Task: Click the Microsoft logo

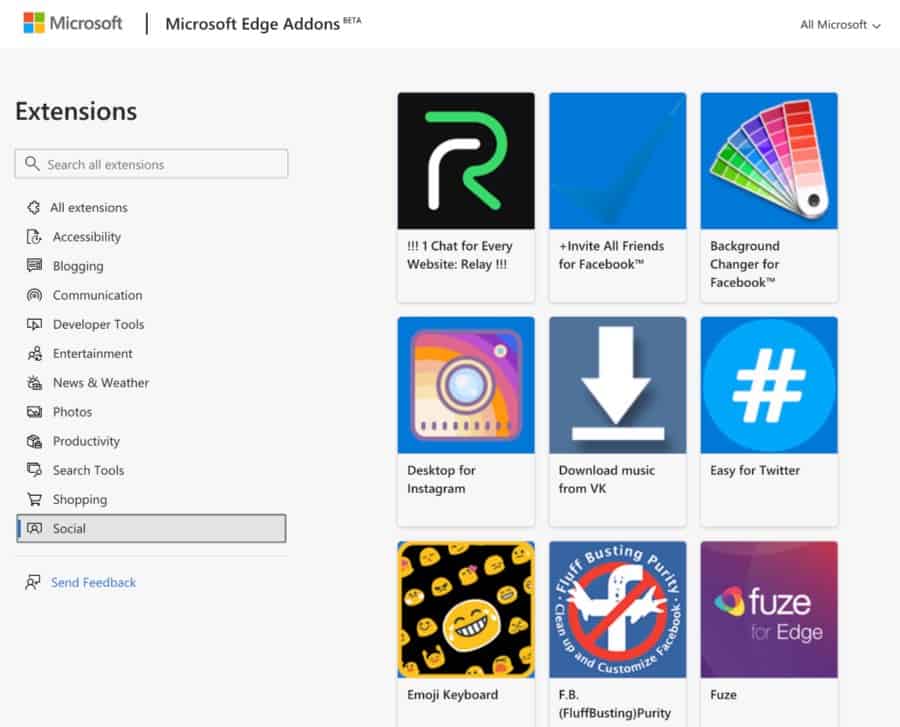Action: 73,23
